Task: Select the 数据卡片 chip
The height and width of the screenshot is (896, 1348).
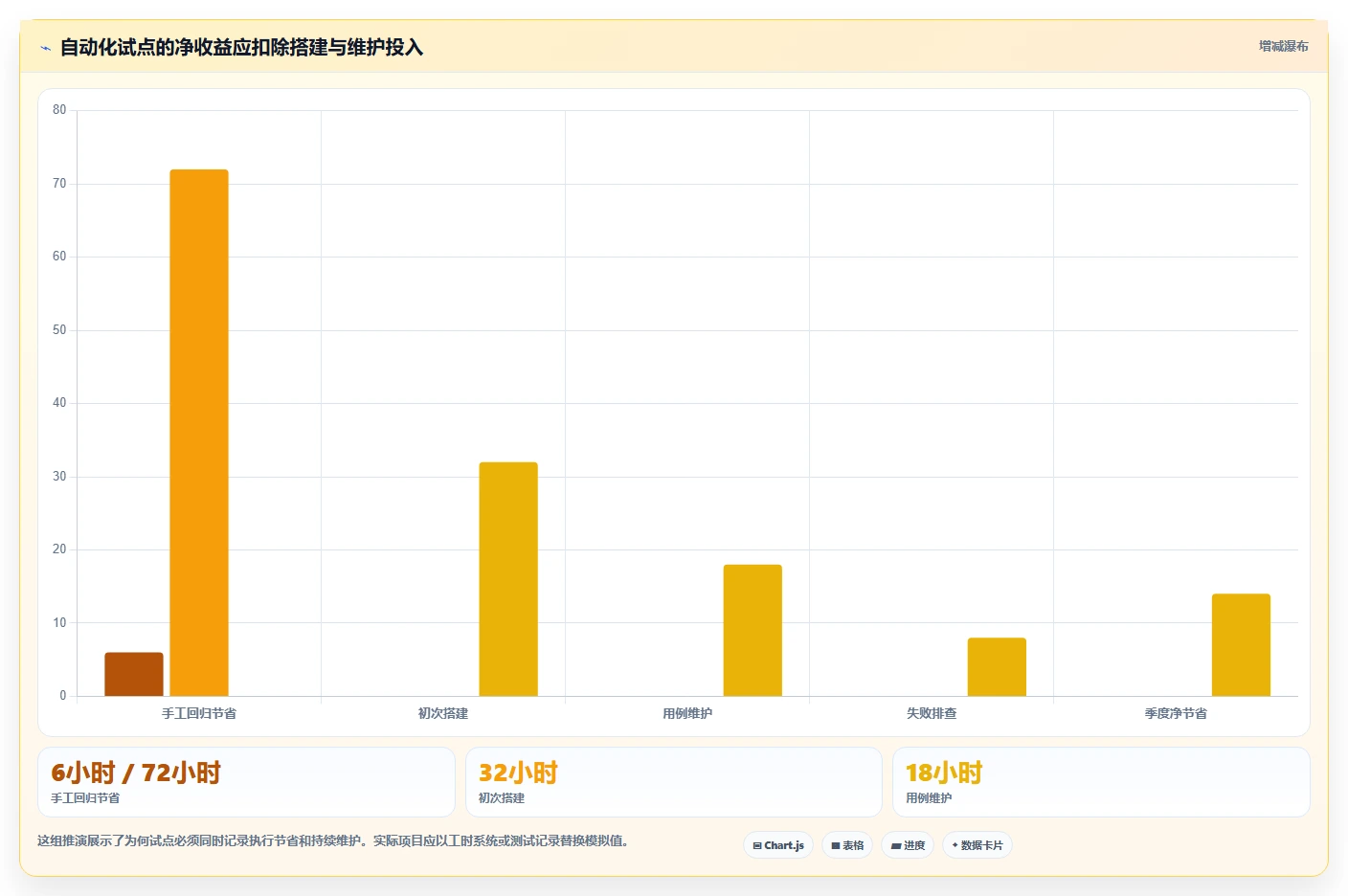Action: [x=977, y=845]
